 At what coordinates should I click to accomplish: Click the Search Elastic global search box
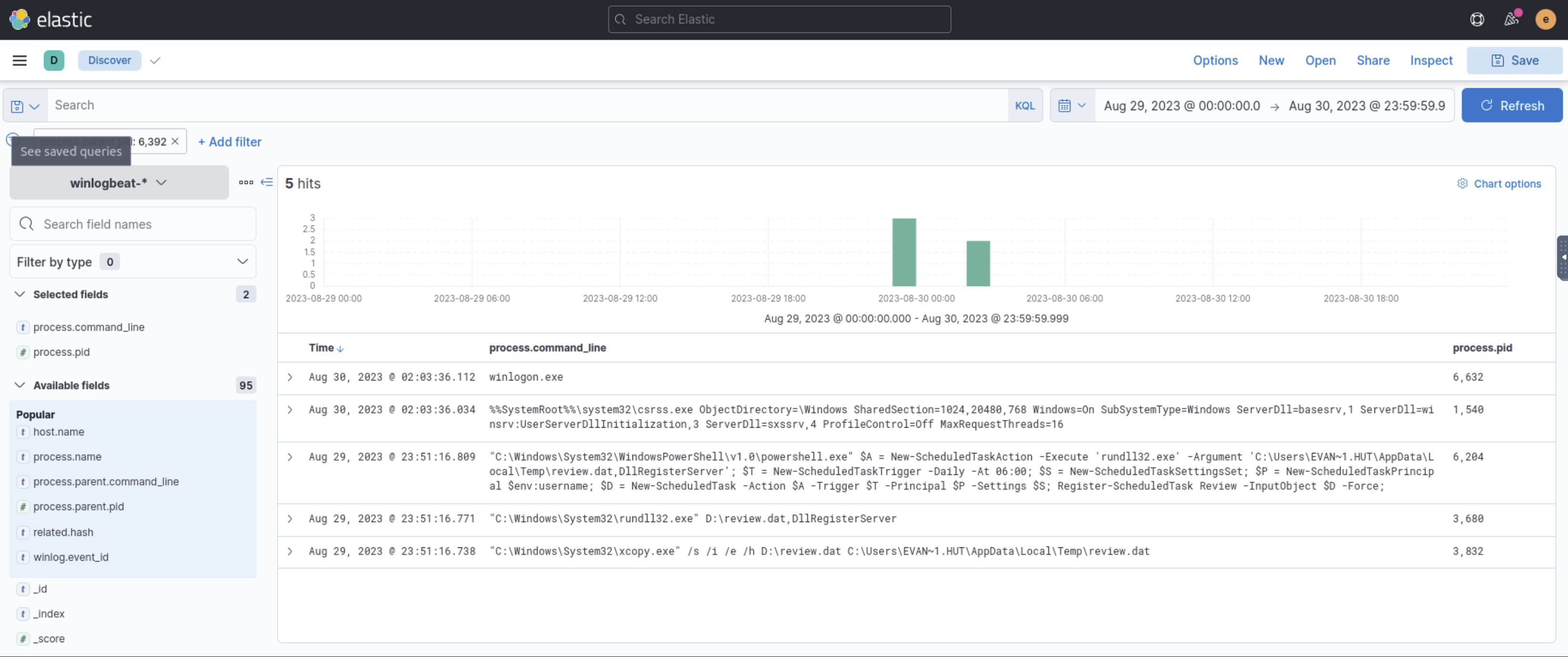(x=779, y=20)
